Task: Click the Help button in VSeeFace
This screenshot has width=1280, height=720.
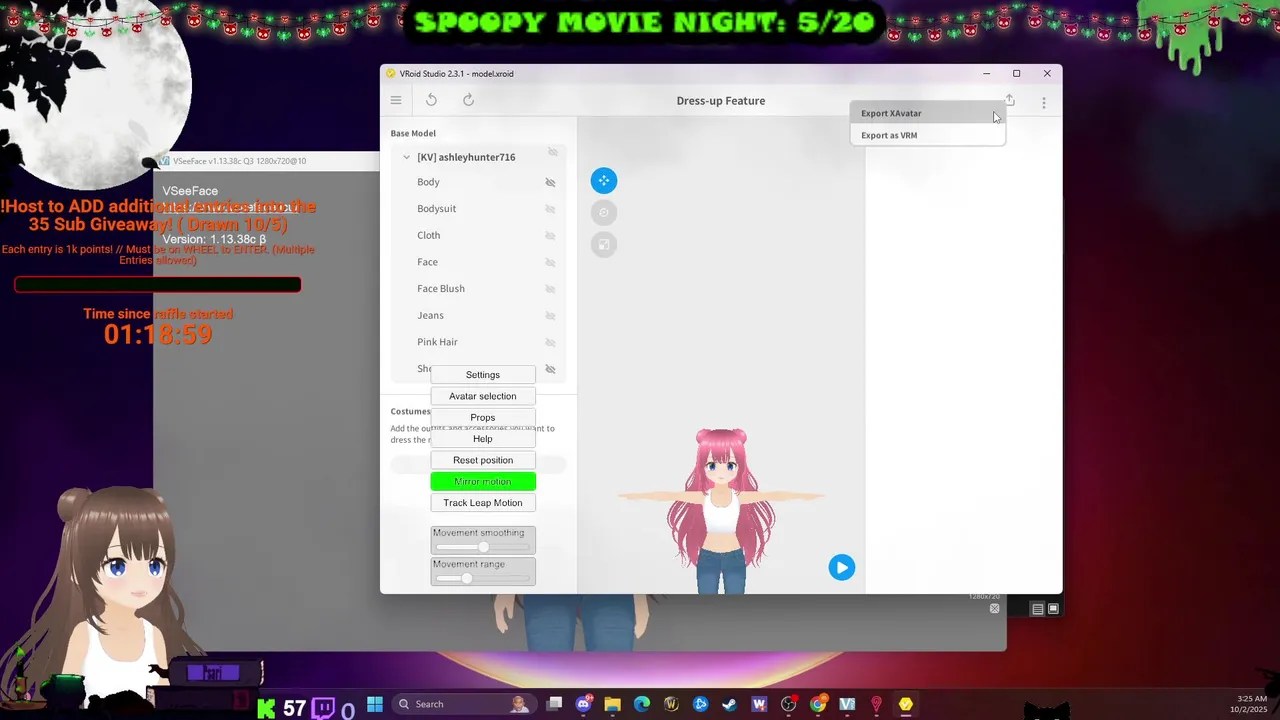Action: 483,439
